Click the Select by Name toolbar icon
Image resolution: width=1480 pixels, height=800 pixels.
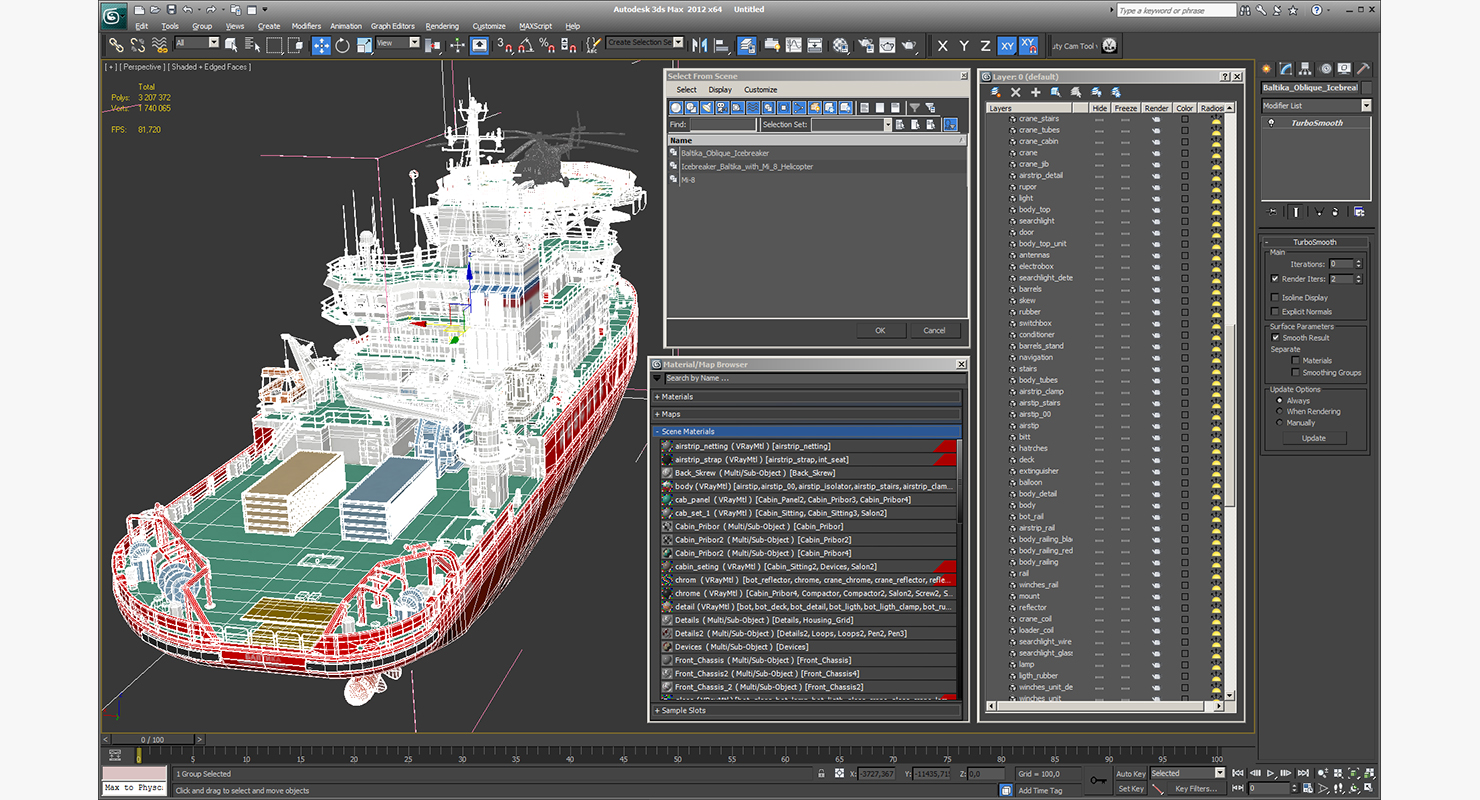(253, 45)
